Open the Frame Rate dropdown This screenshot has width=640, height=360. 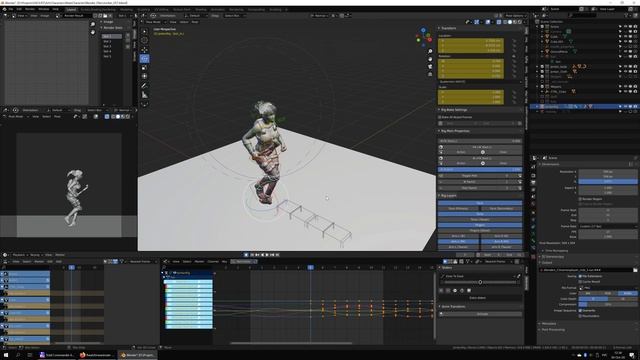click(x=608, y=226)
